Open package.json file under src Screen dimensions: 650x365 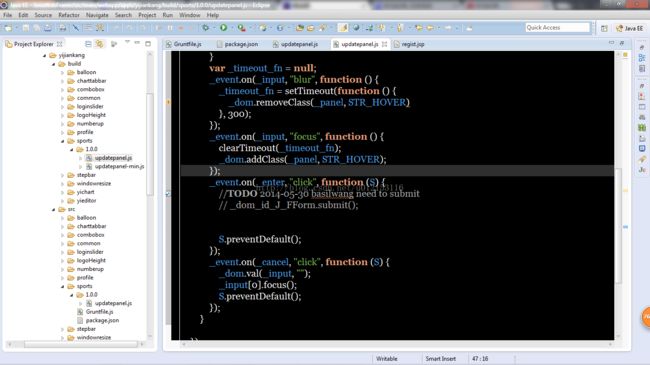102,320
